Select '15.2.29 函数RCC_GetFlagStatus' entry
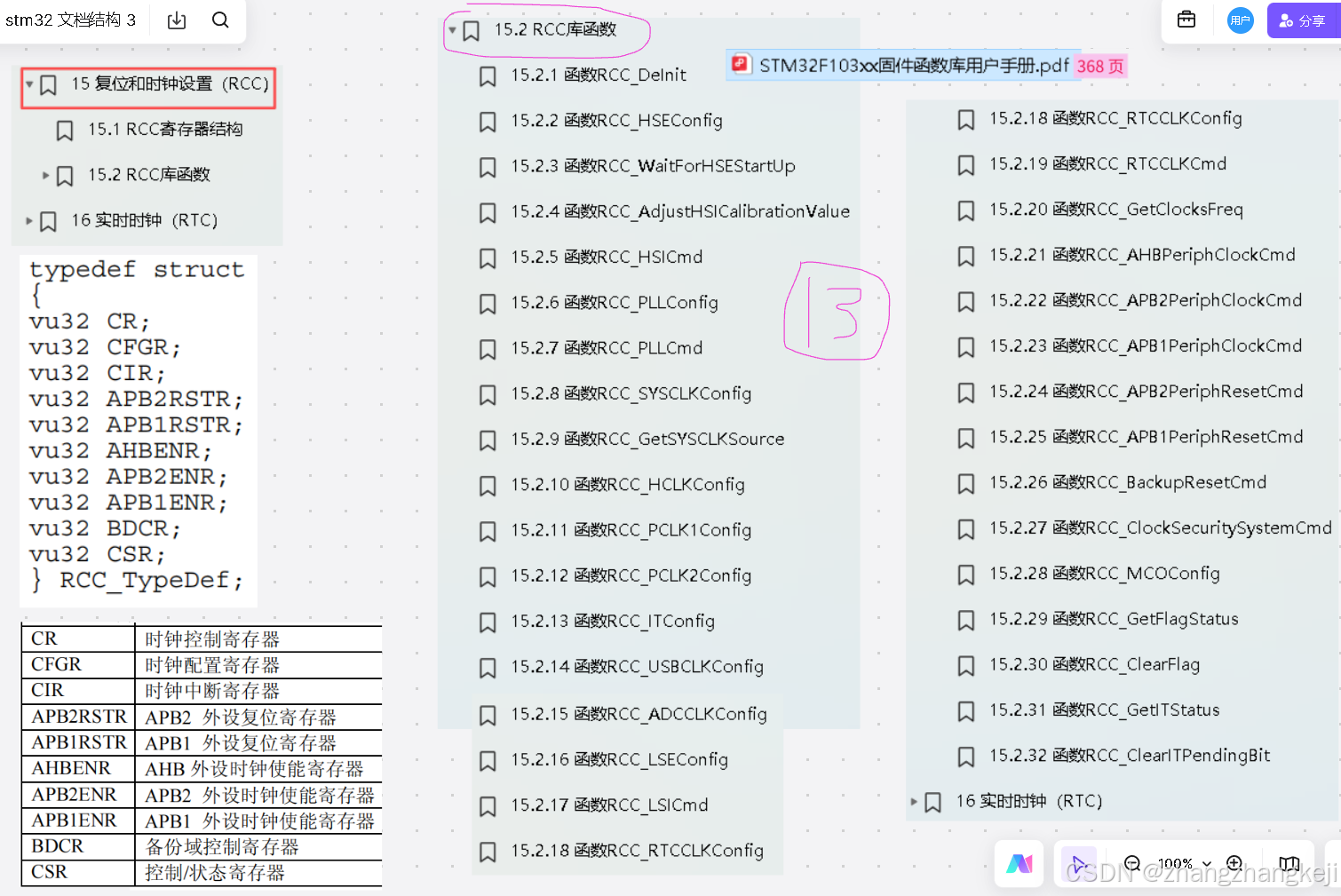 (x=1114, y=619)
